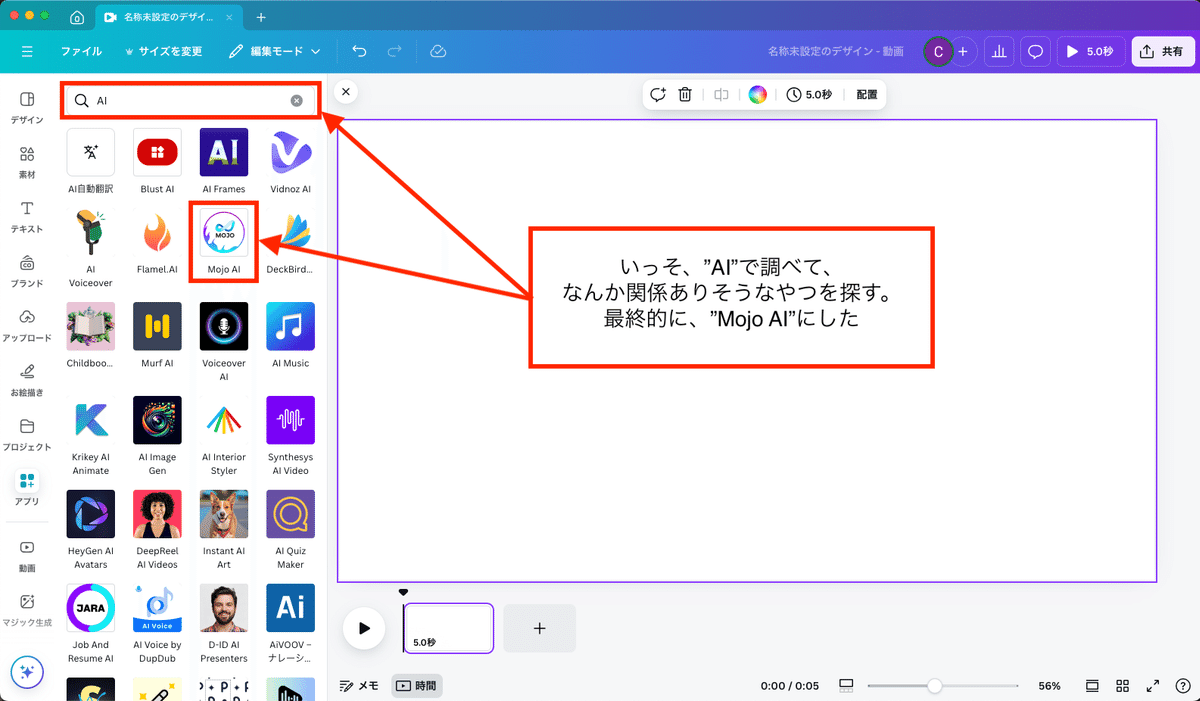
Task: Open the Flamel.AI app
Action: click(x=157, y=234)
